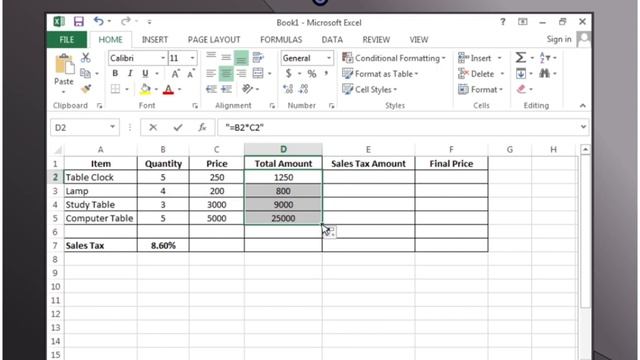
Task: Increase decimal places
Action: 288,89
